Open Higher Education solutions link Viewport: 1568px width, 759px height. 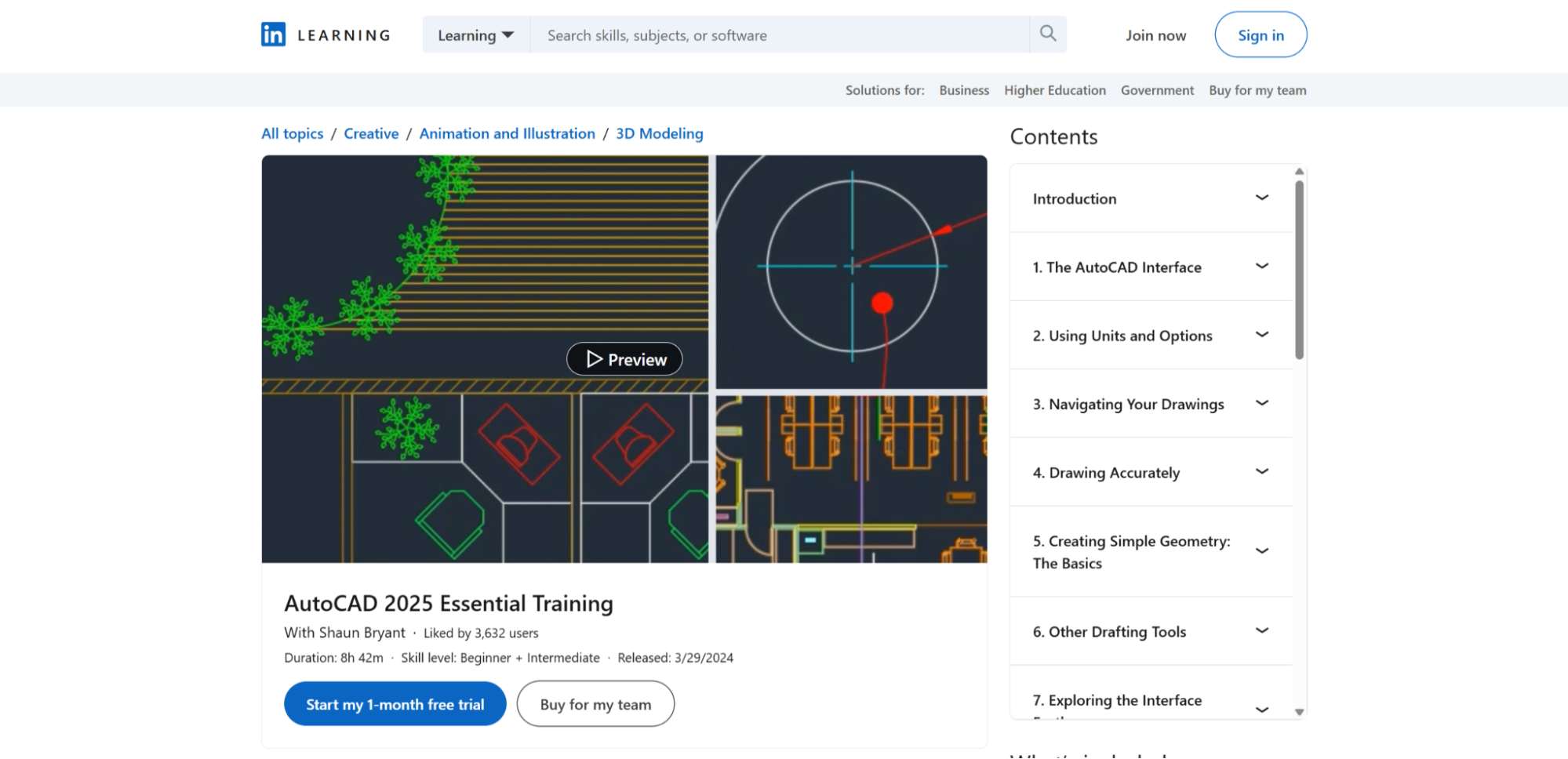click(x=1055, y=90)
